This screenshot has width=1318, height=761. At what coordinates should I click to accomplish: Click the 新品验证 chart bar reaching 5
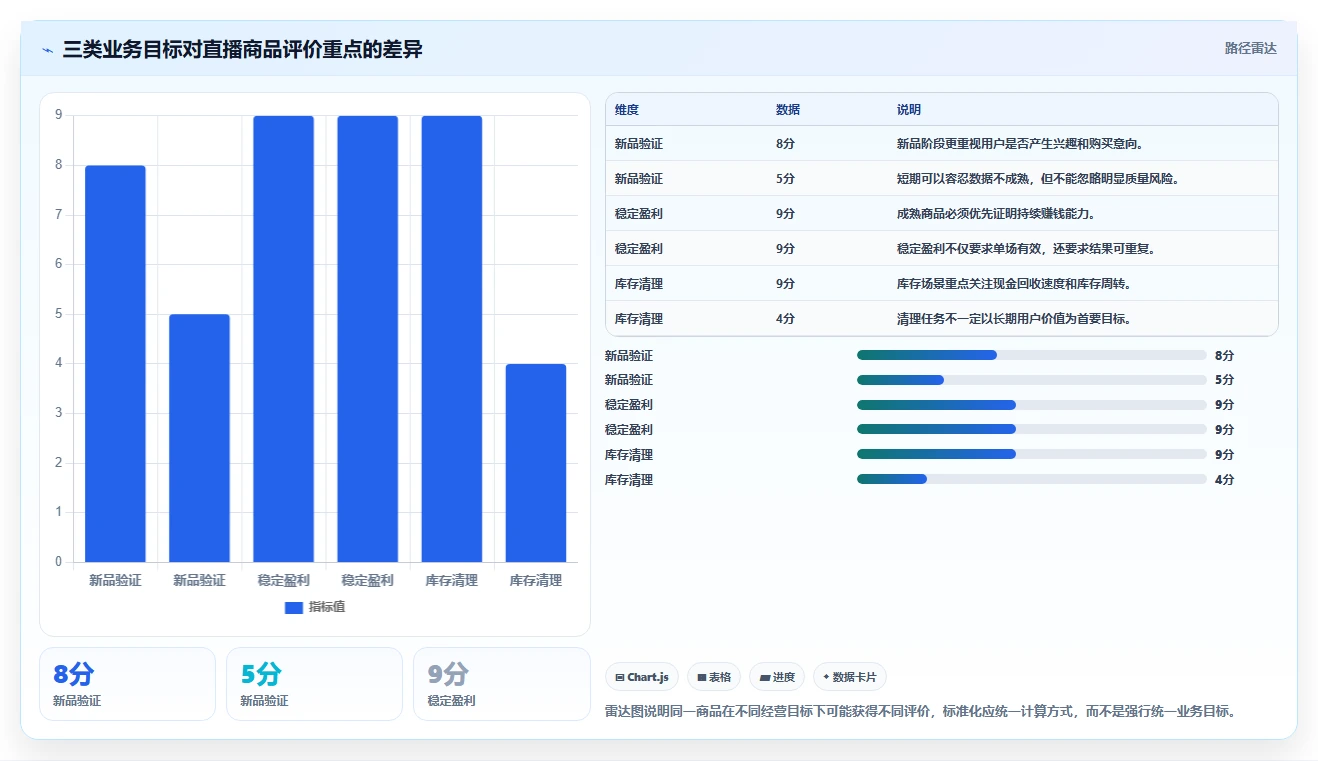click(x=199, y=438)
